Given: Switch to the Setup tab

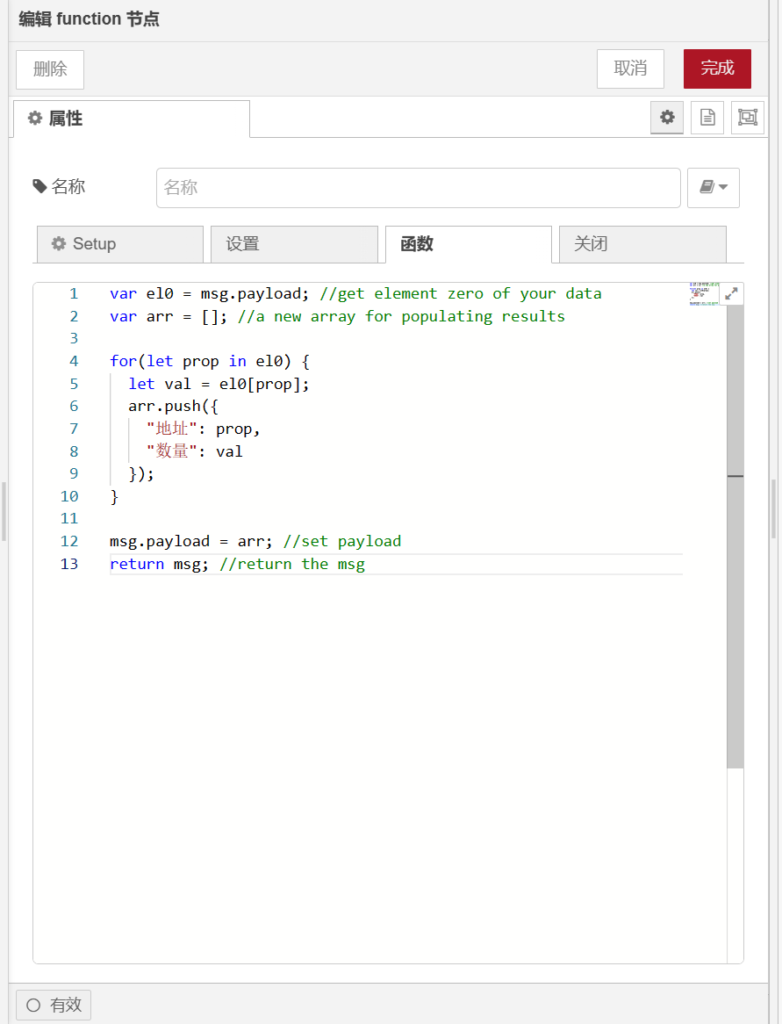Looking at the screenshot, I should pos(120,244).
